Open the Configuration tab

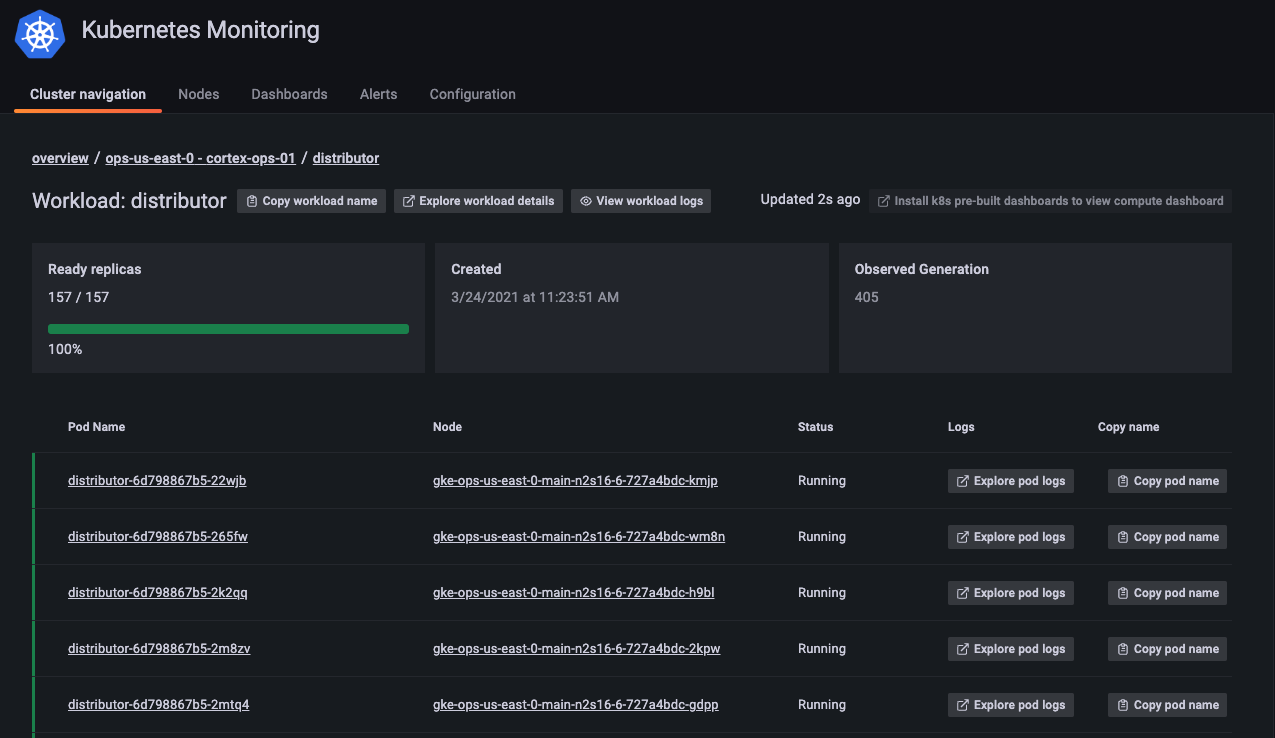472,94
